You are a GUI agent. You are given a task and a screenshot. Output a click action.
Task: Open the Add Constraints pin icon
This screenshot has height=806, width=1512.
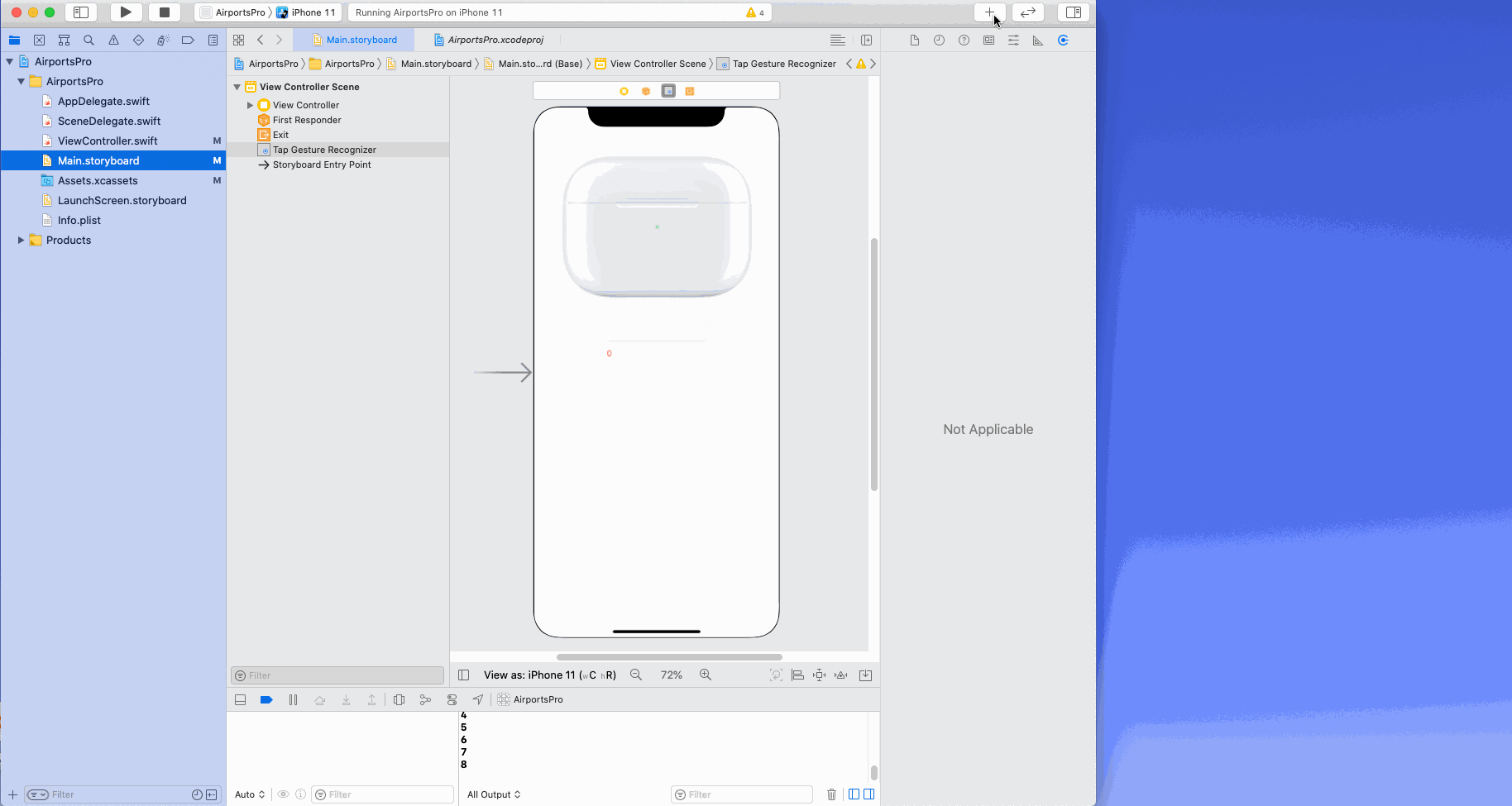819,675
